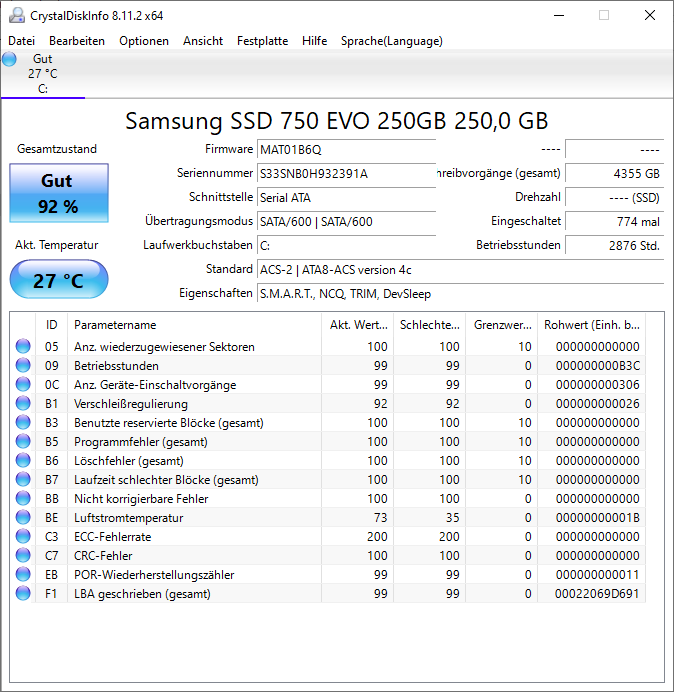The width and height of the screenshot is (674, 692).
Task: Click status orb for Benutzte reservierte Blöcke row
Action: (23, 422)
